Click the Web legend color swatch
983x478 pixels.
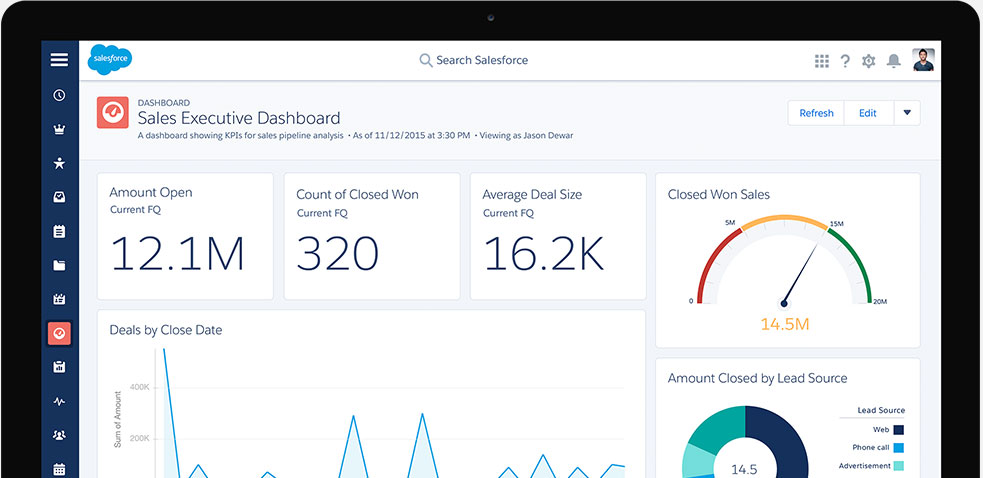tap(898, 429)
